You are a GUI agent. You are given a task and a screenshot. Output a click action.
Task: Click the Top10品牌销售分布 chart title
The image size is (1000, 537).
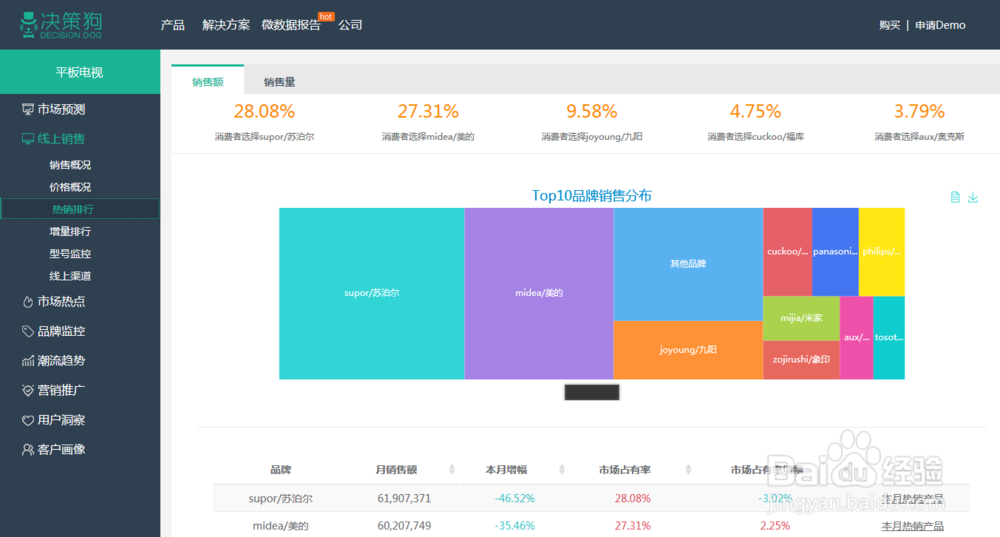pyautogui.click(x=592, y=196)
